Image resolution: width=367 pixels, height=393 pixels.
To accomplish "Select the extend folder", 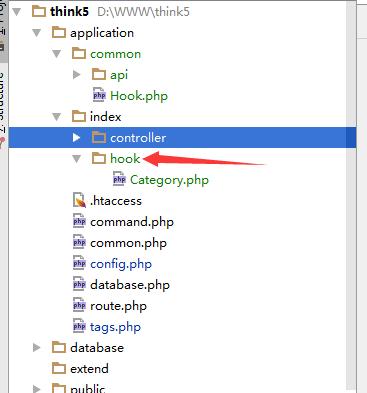I will [89, 369].
